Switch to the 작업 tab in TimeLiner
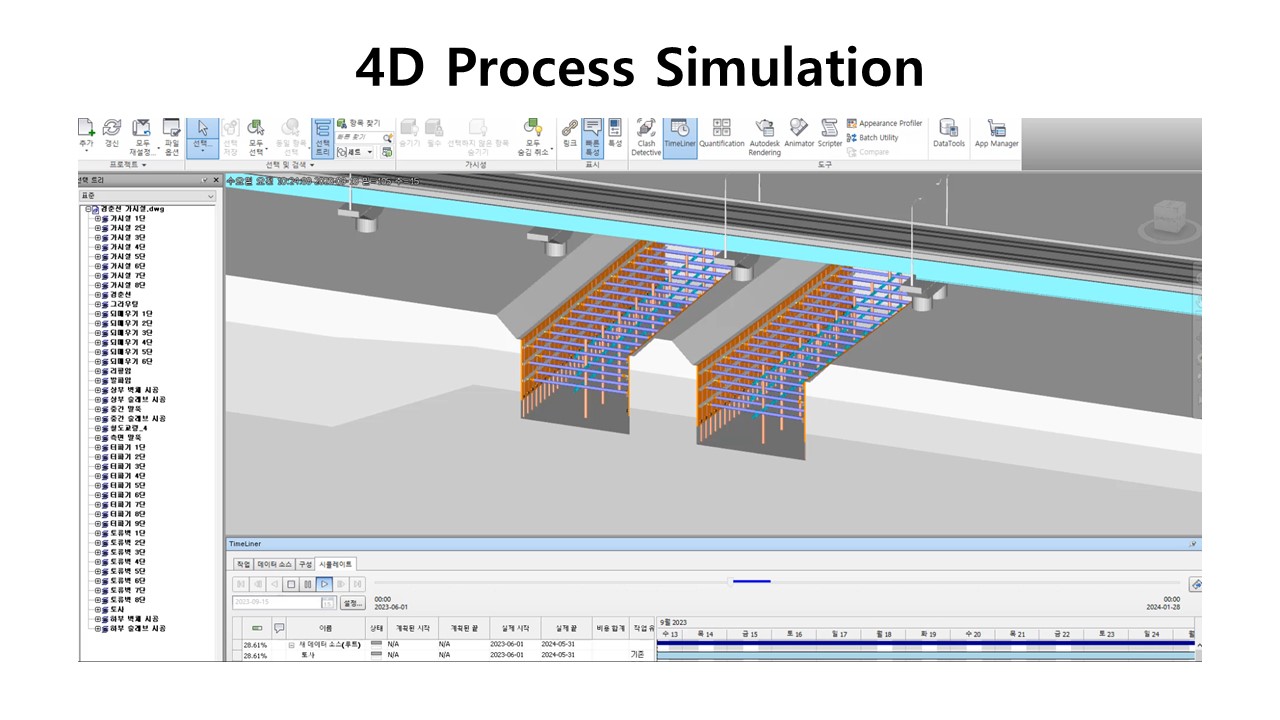The width and height of the screenshot is (1280, 720). 243,564
